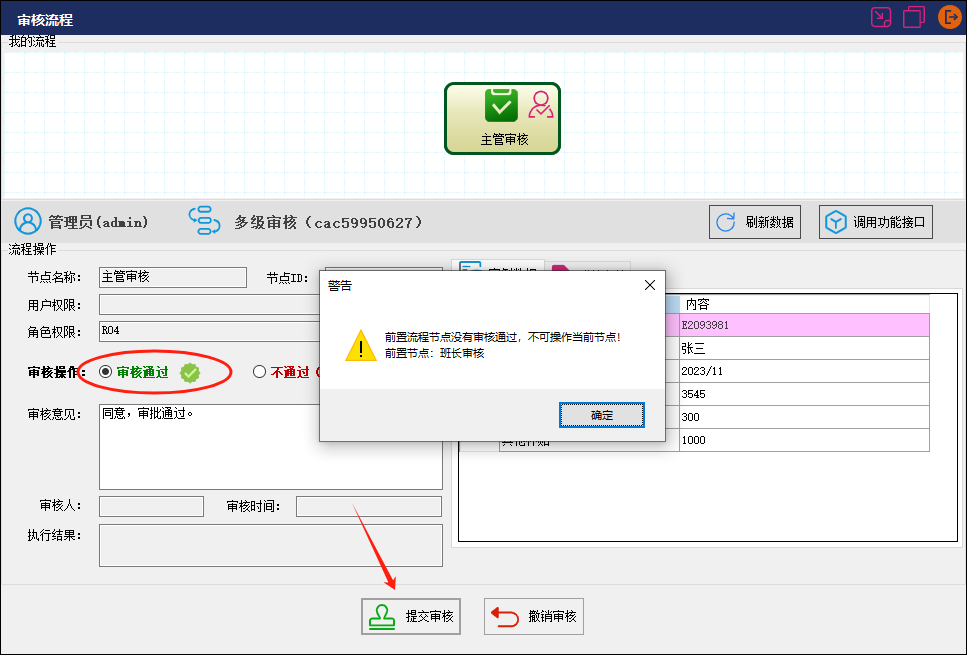Click the 执行结果 text box
This screenshot has width=967, height=655.
271,545
